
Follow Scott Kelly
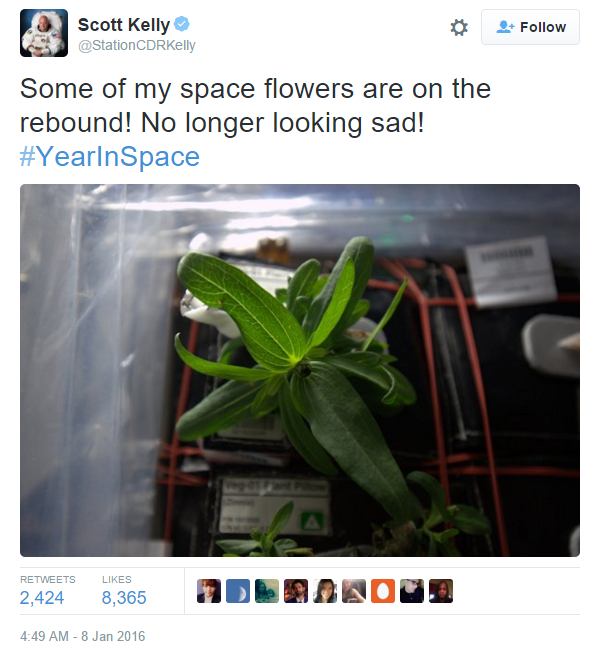pyautogui.click(x=530, y=27)
